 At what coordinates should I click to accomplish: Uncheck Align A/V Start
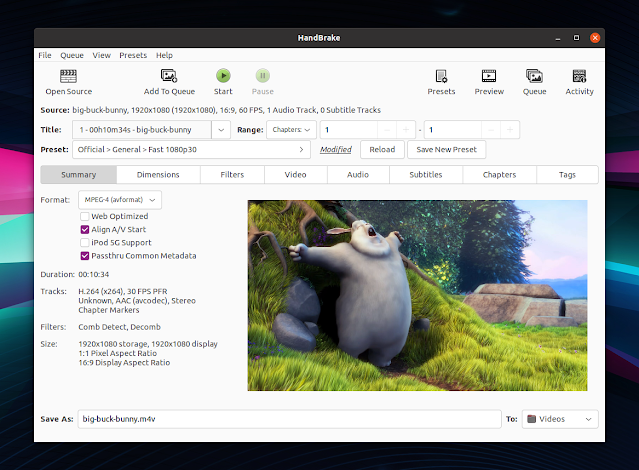(85, 229)
